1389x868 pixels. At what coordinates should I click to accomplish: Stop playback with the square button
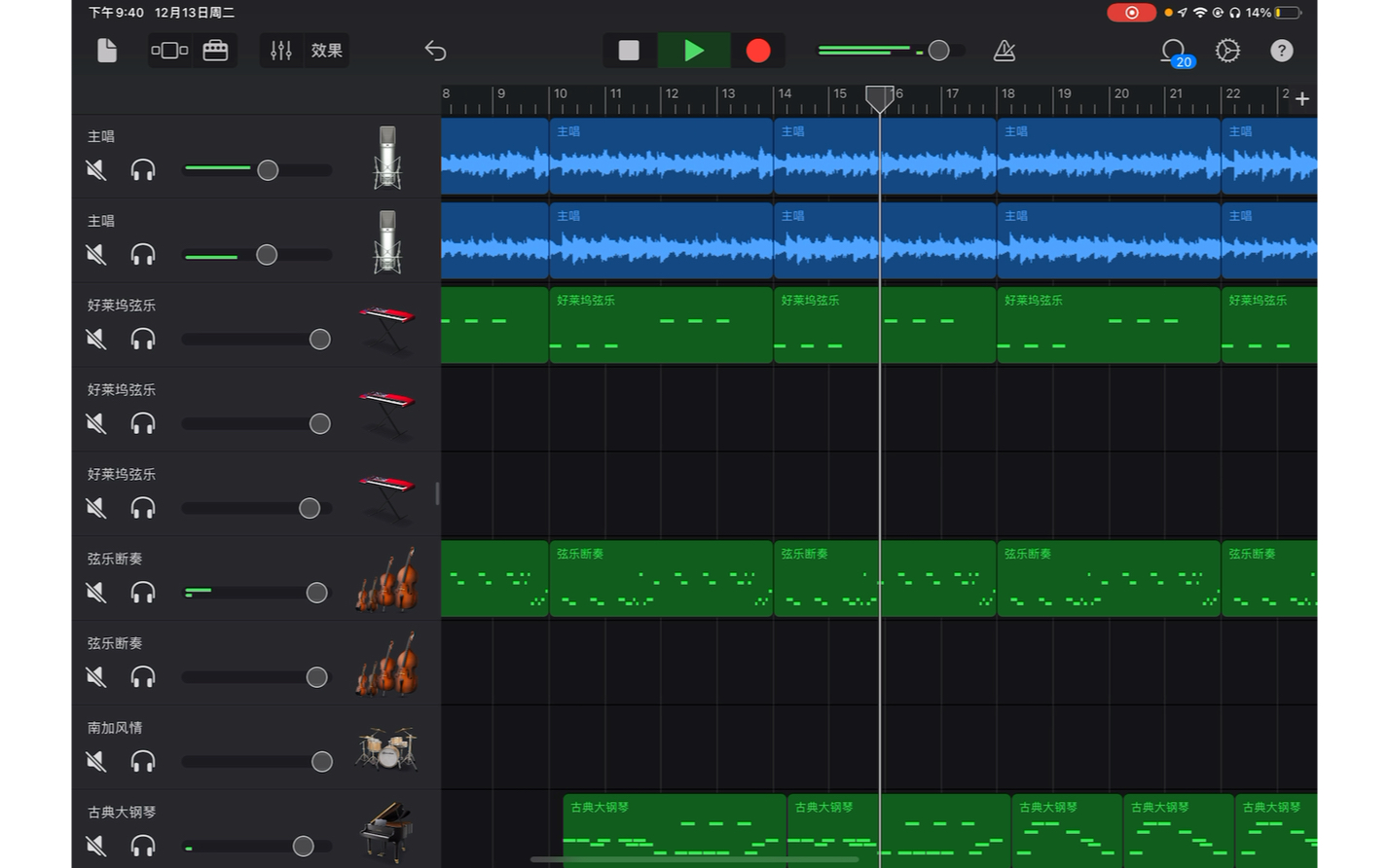coord(629,51)
